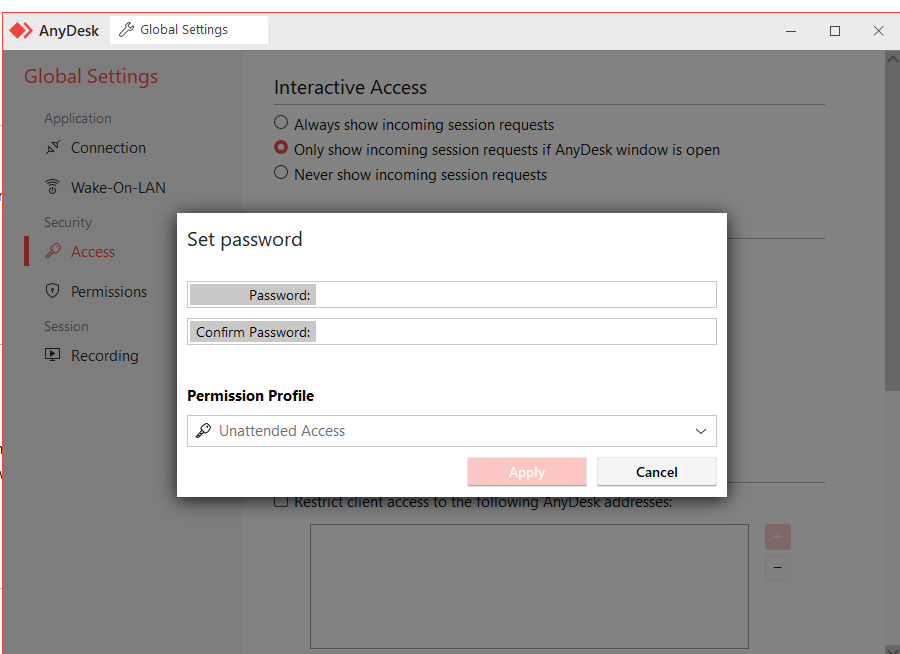Select Never show incoming session requests
This screenshot has width=900, height=654.
(282, 174)
